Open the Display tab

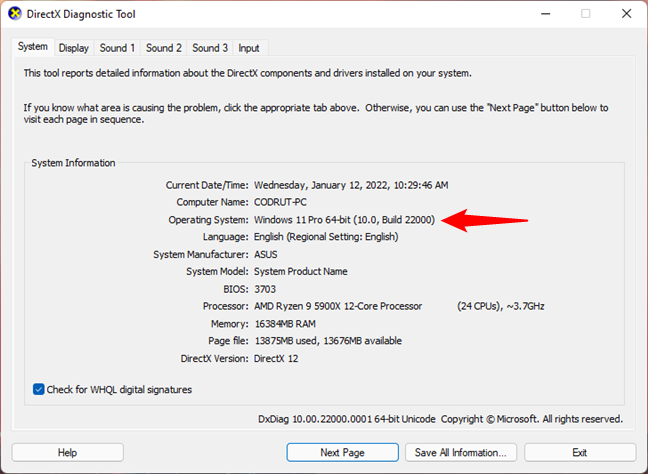[74, 48]
